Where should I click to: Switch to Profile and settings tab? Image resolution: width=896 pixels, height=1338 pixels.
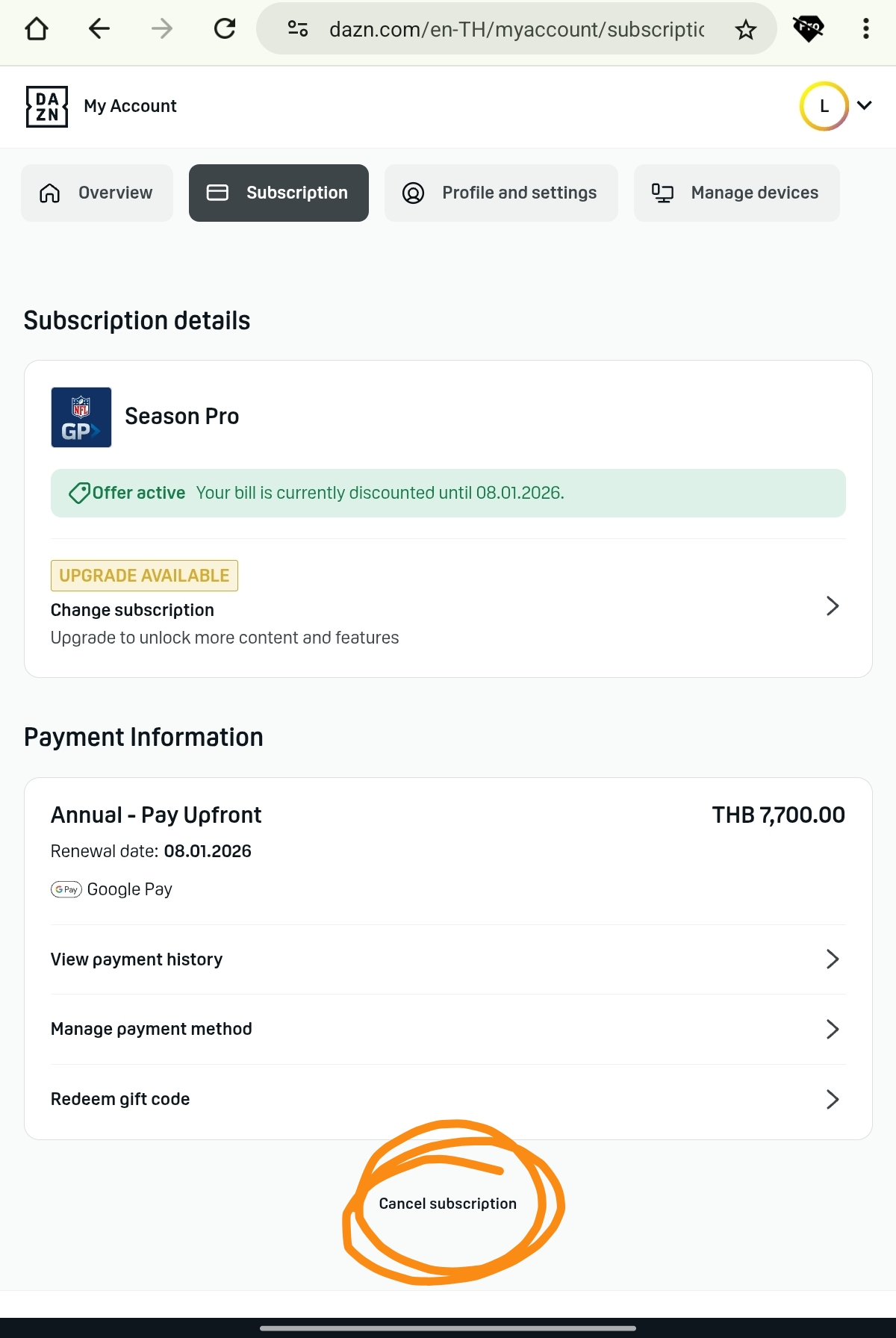point(501,193)
